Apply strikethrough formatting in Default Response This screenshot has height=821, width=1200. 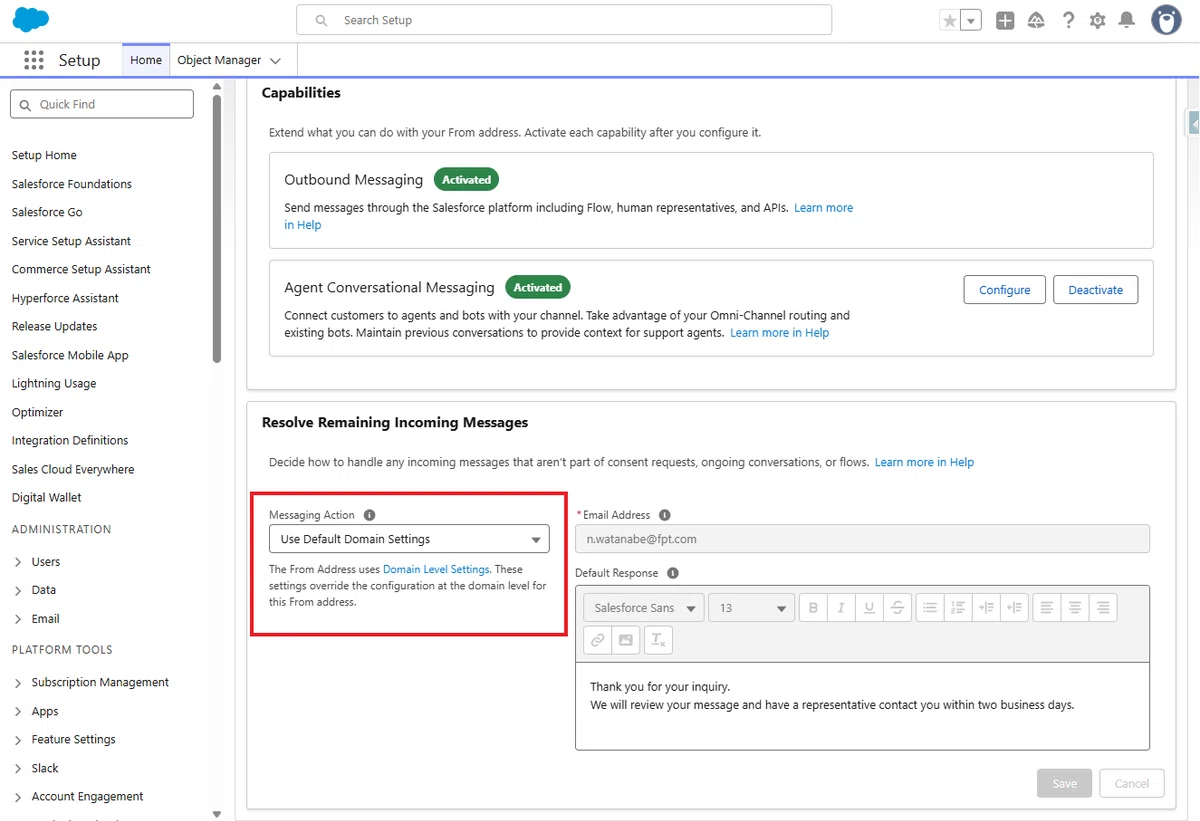tap(897, 608)
